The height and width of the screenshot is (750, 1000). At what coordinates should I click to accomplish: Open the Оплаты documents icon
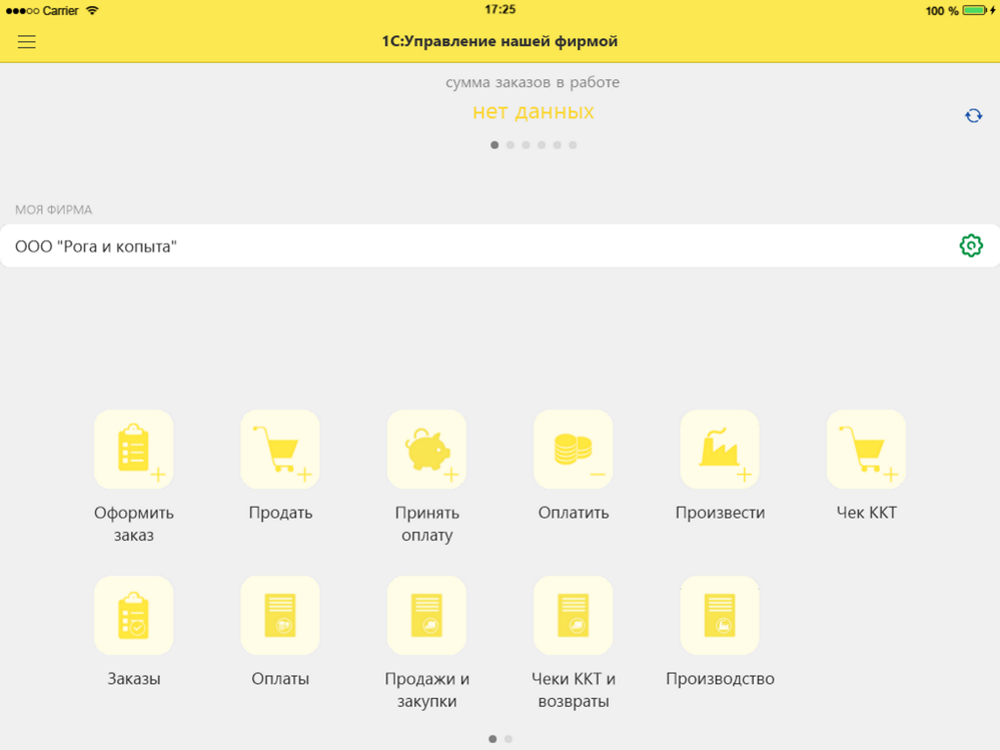[280, 615]
